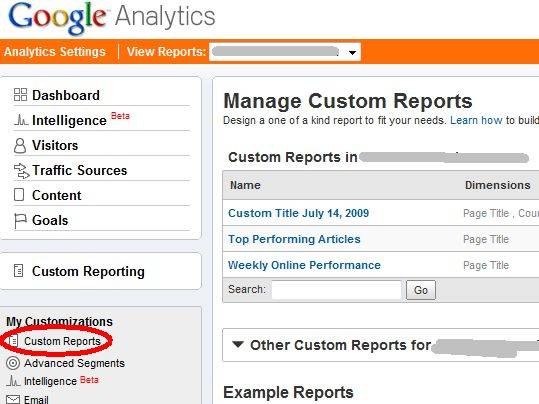Click the My Customizations heading
The width and height of the screenshot is (539, 404).
tap(59, 321)
